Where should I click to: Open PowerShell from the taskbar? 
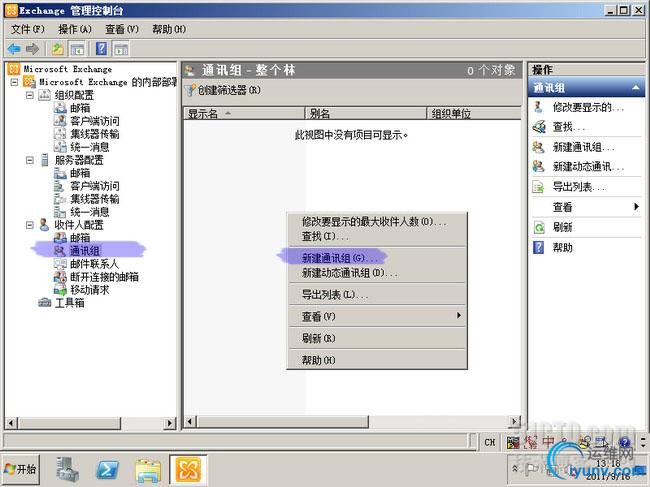[107, 470]
